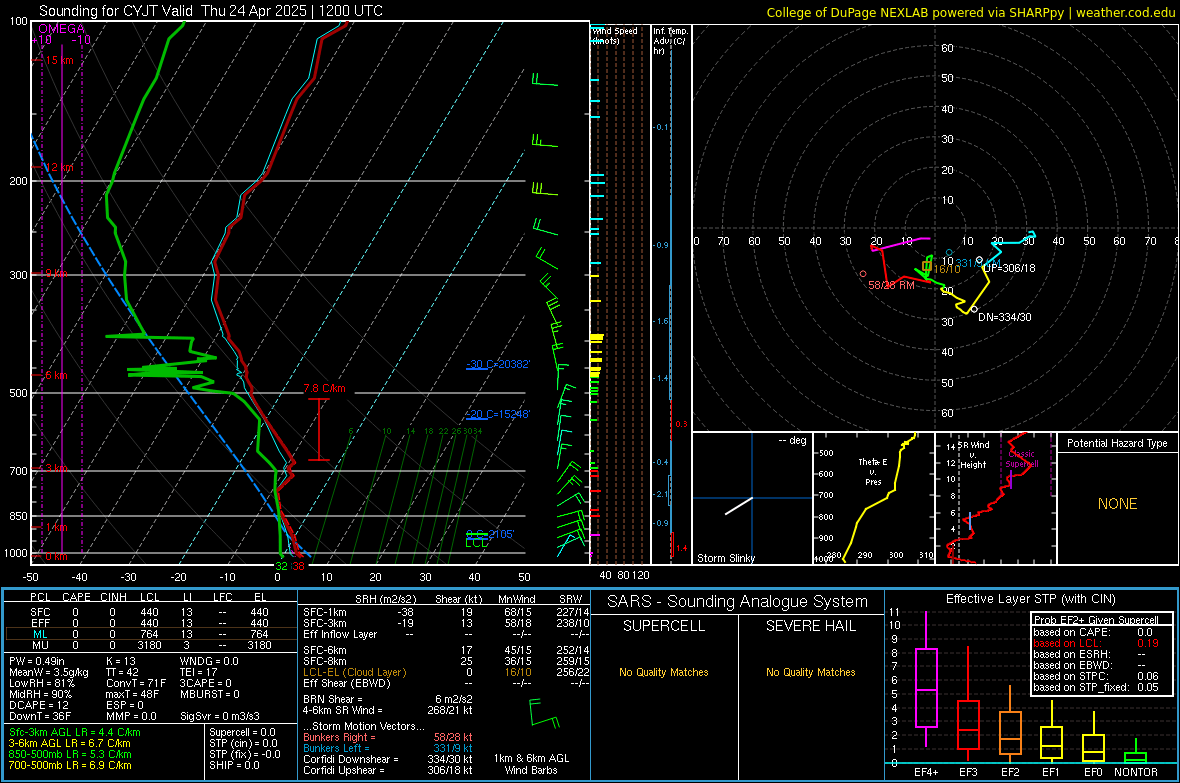The width and height of the screenshot is (1180, 783).
Task: Click the 3-6km AGL LR = 6.7 C/km line
Action: [69, 743]
